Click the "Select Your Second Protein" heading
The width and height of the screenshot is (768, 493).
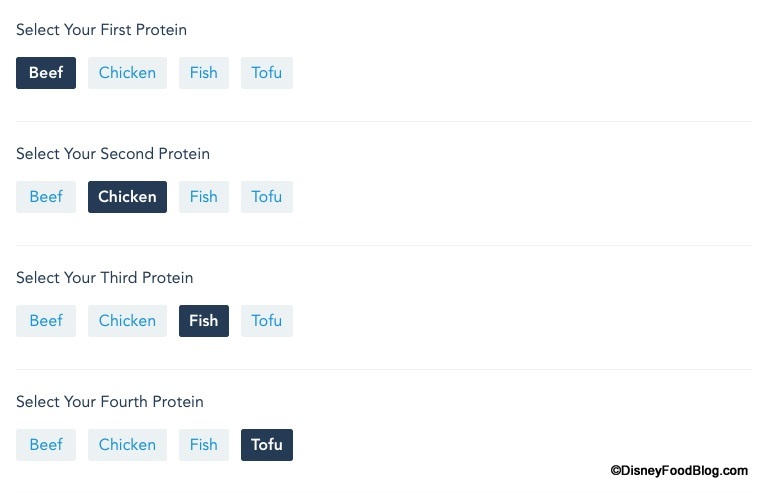(x=113, y=154)
